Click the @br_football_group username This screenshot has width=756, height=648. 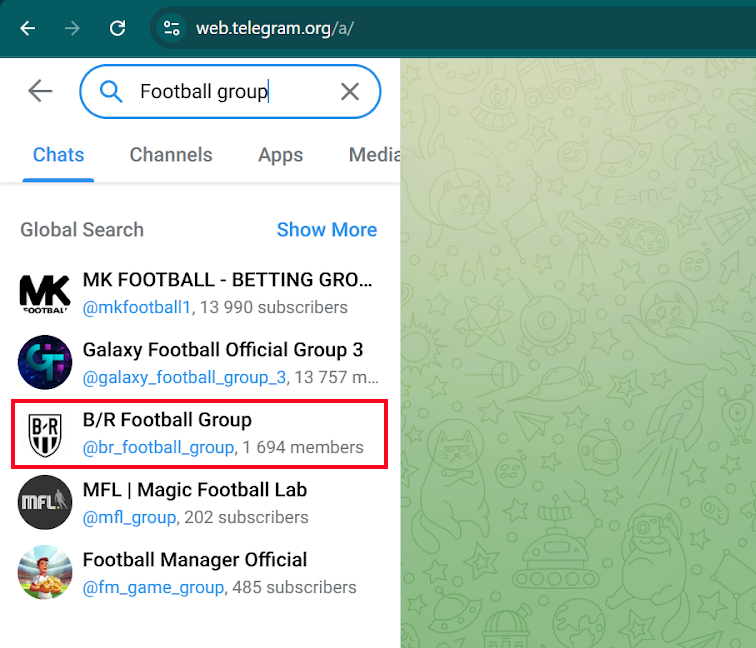(159, 447)
